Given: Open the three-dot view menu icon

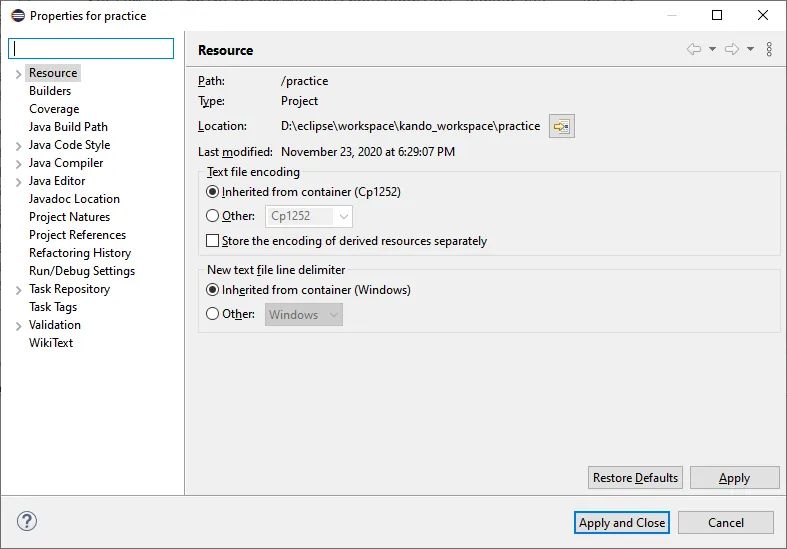Looking at the screenshot, I should coord(769,49).
